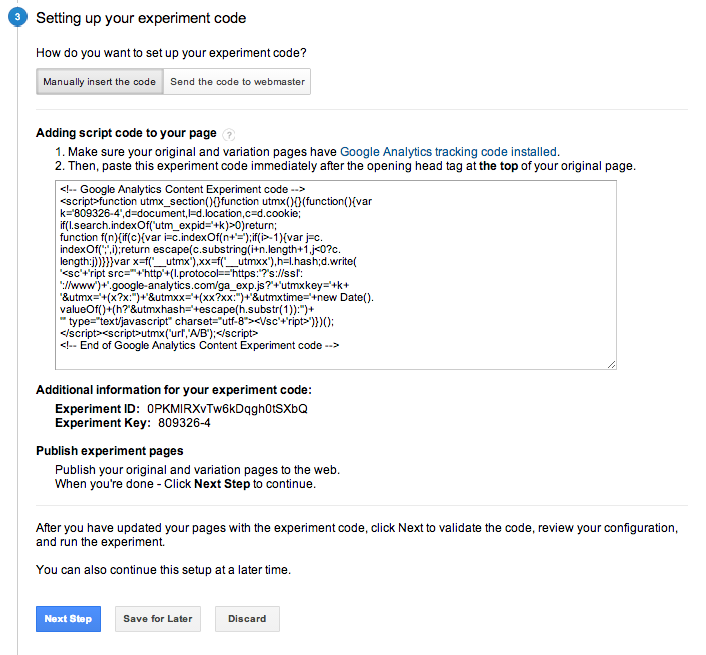Image resolution: width=706 pixels, height=655 pixels.
Task: Click the Additional information for your experiment heading
Action: tap(174, 390)
